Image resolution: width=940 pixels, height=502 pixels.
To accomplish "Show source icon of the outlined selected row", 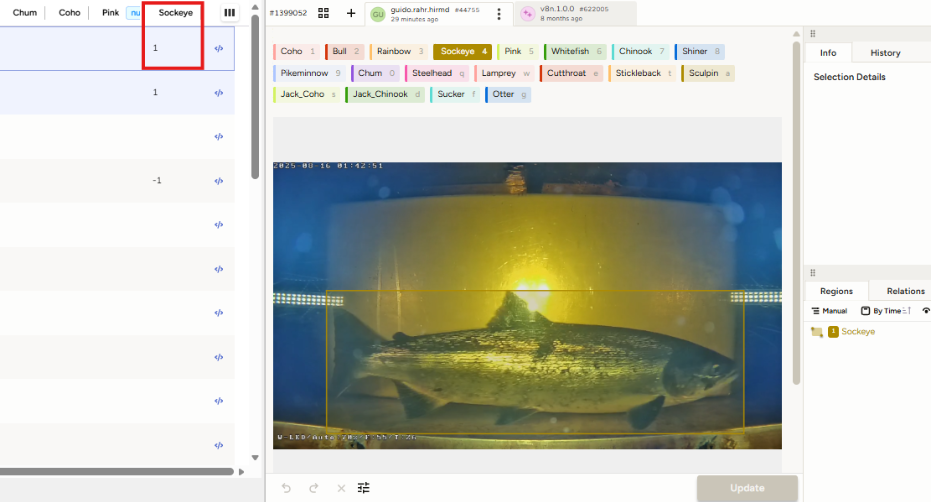I will tap(219, 49).
